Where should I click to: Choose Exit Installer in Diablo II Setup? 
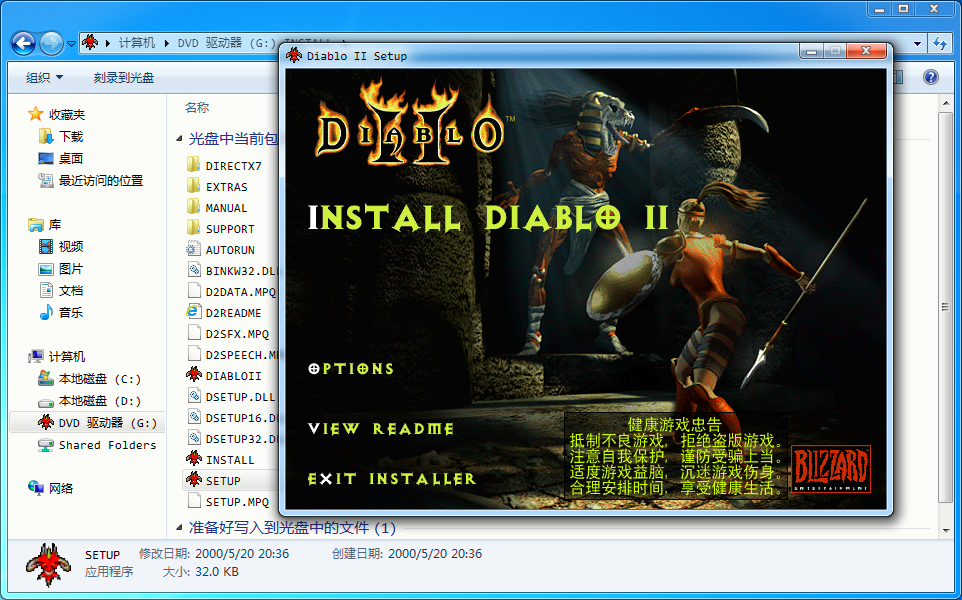pos(392,479)
